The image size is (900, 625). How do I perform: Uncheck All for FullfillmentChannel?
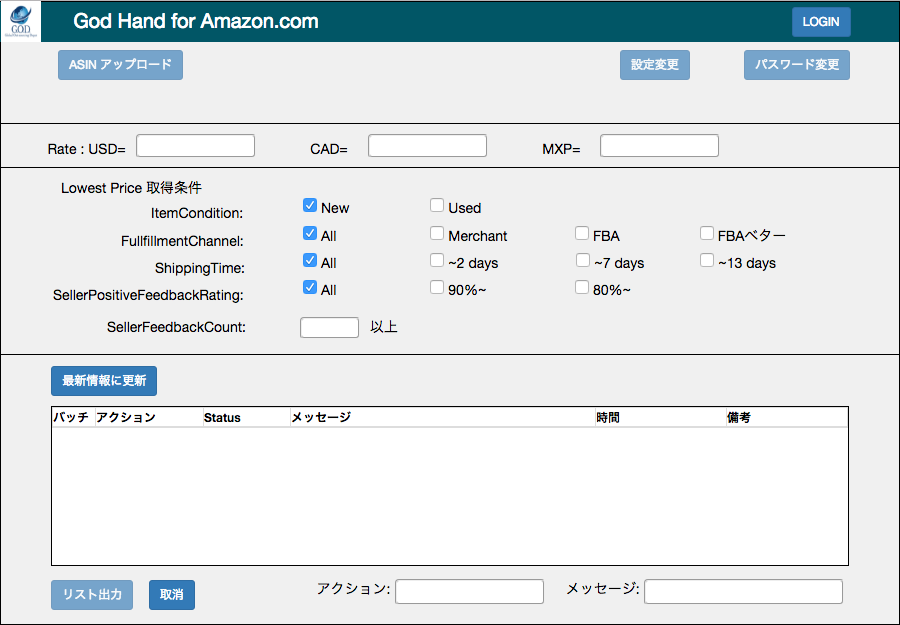pos(310,233)
